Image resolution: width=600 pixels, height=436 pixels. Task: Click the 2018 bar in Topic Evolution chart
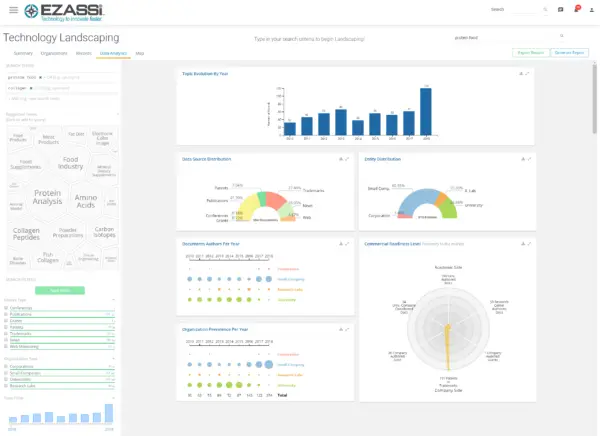tap(426, 111)
